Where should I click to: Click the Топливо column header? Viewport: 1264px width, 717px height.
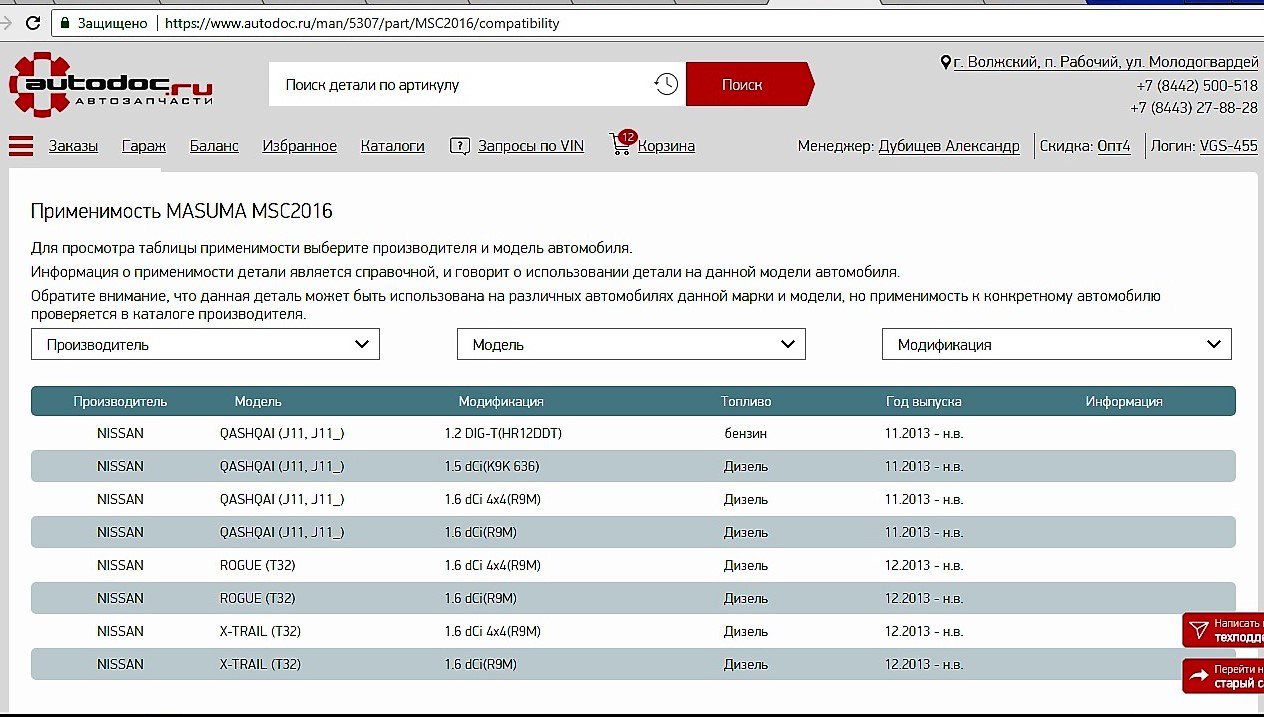746,401
